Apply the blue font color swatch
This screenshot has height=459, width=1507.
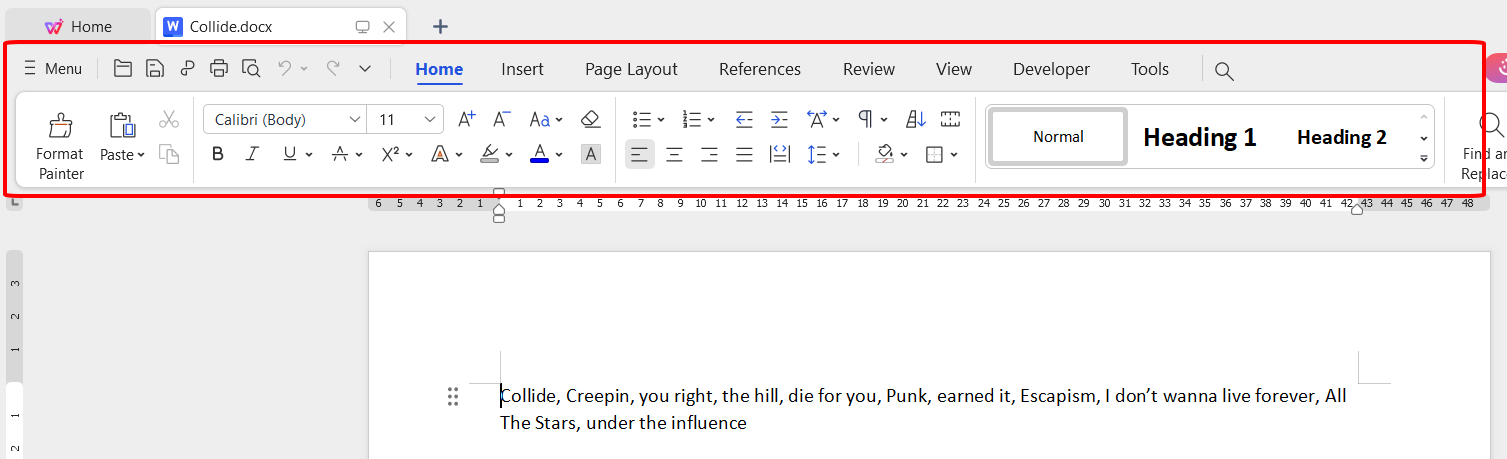click(539, 154)
